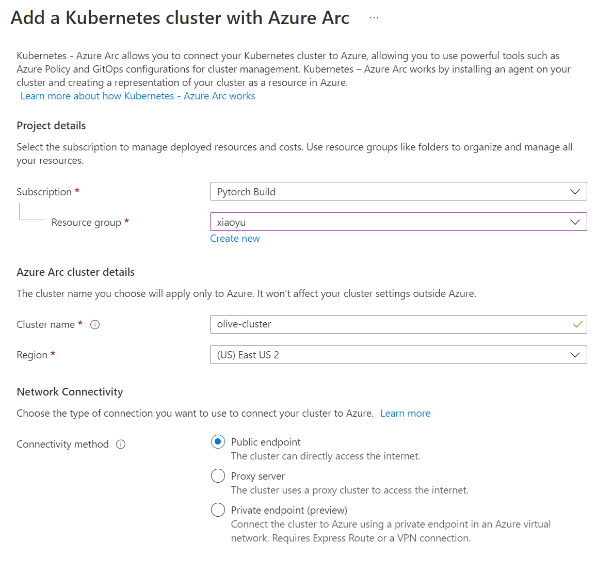Click the green checkmark in Cluster name field
The height and width of the screenshot is (564, 615).
[575, 325]
